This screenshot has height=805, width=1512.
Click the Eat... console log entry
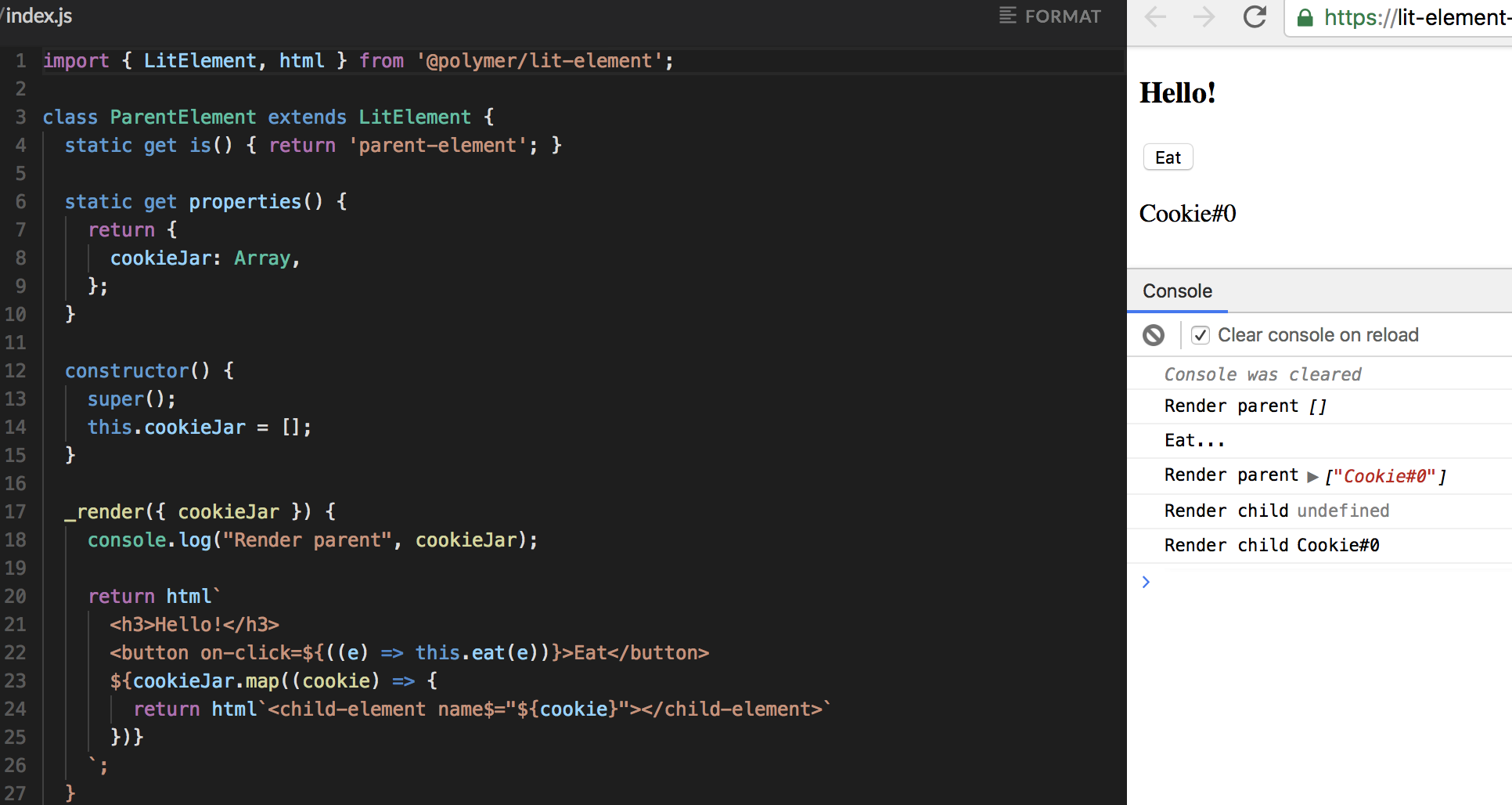1194,440
